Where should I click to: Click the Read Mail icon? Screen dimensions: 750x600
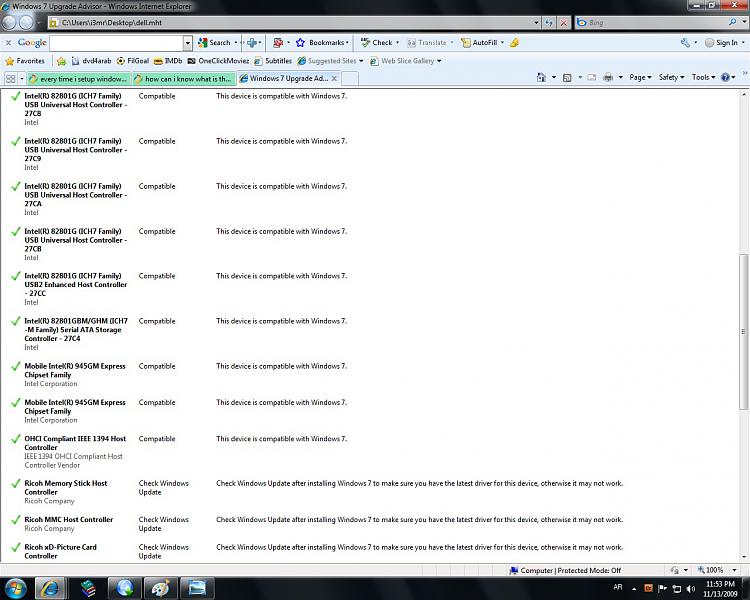(x=592, y=77)
